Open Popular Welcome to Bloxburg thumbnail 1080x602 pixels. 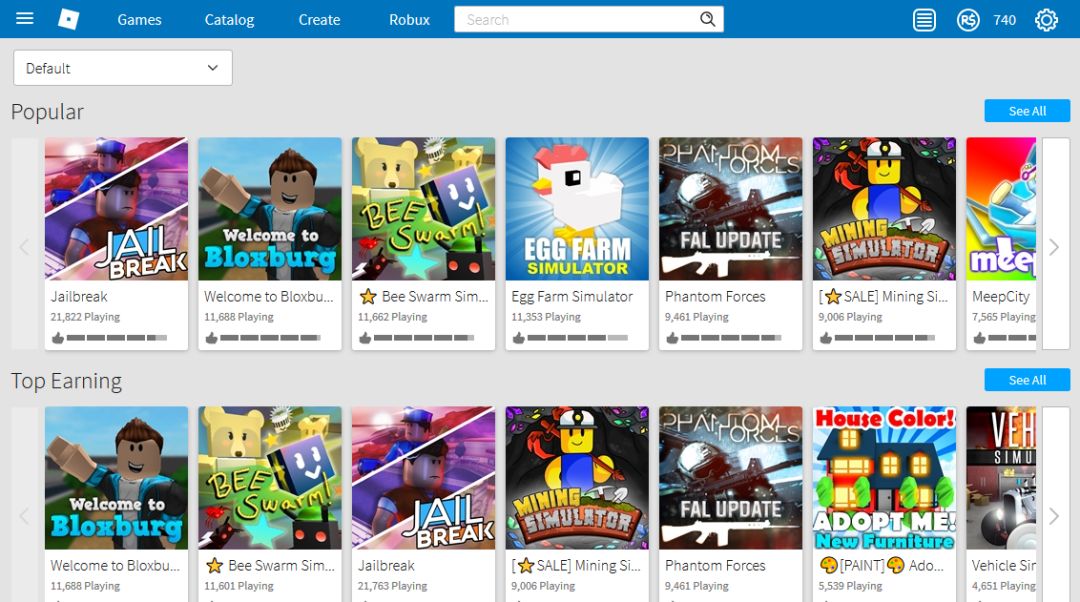tap(270, 209)
